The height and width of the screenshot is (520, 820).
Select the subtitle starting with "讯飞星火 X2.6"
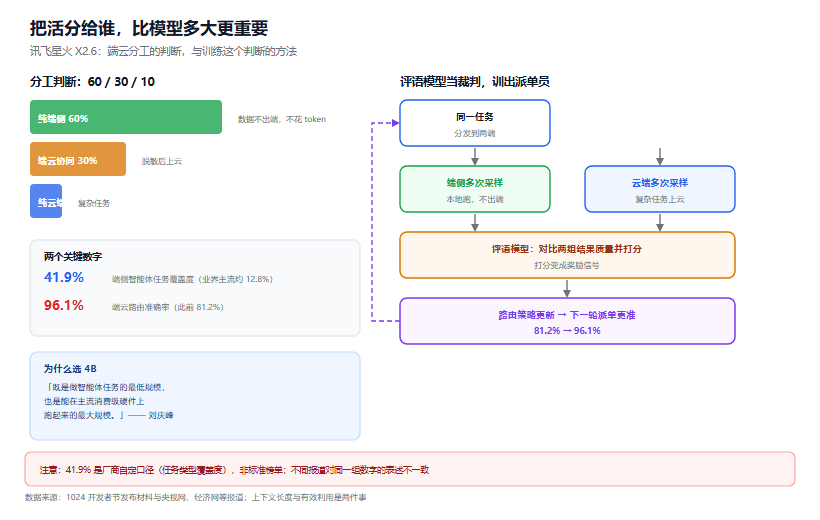tap(163, 51)
